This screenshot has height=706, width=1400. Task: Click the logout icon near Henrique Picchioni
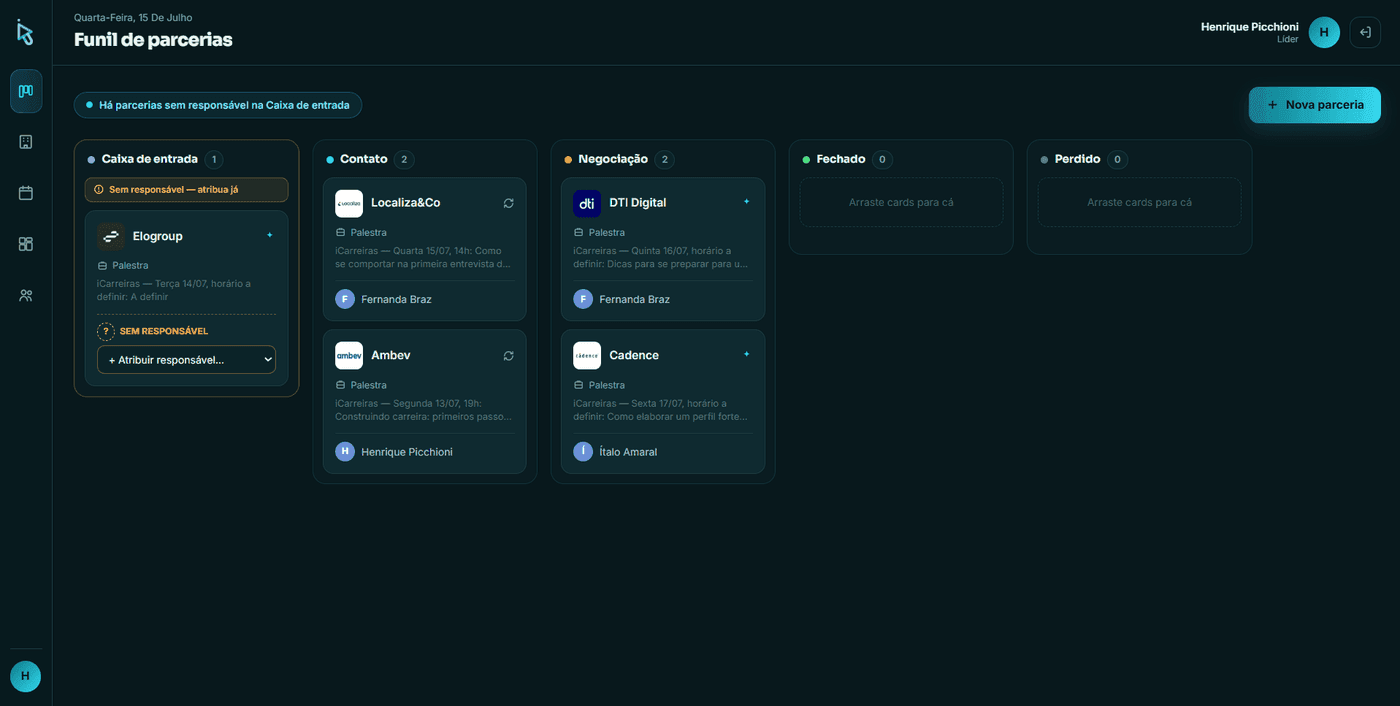pyautogui.click(x=1365, y=33)
